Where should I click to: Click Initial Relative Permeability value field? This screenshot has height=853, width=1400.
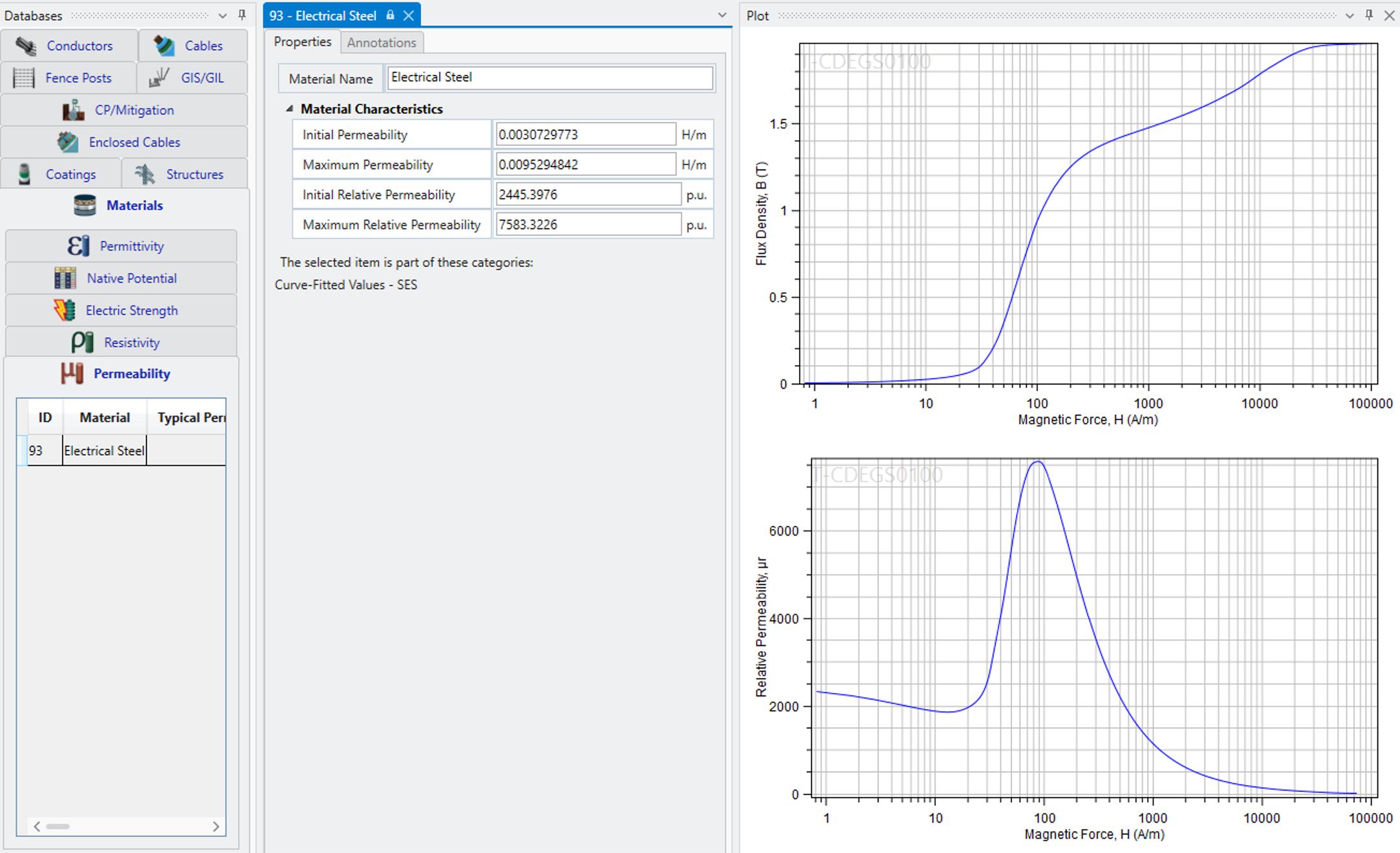(x=588, y=195)
